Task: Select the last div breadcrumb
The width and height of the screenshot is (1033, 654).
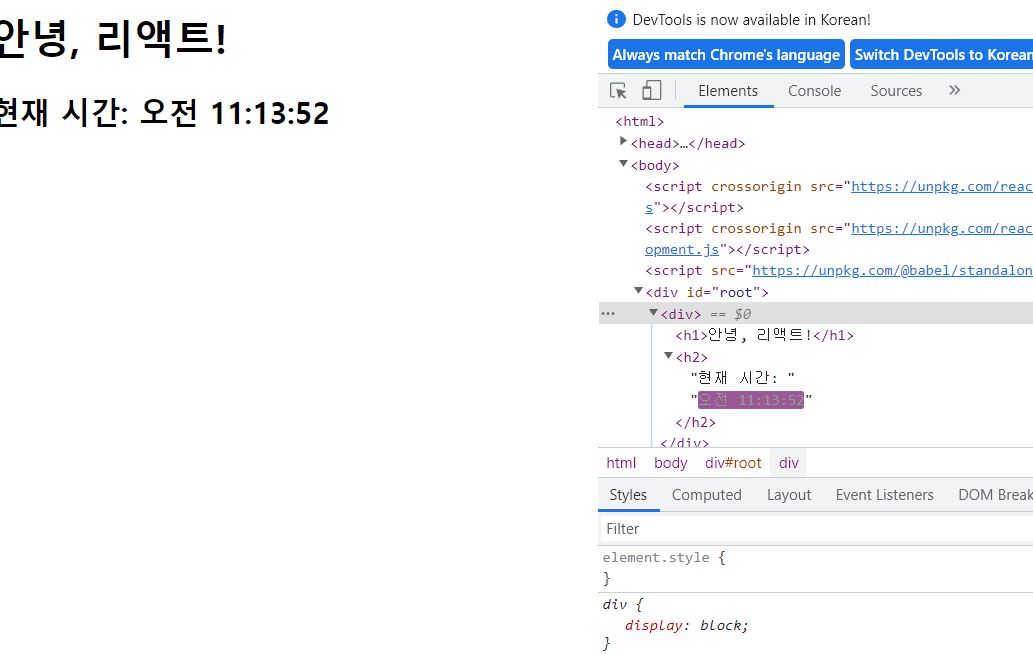Action: [789, 463]
